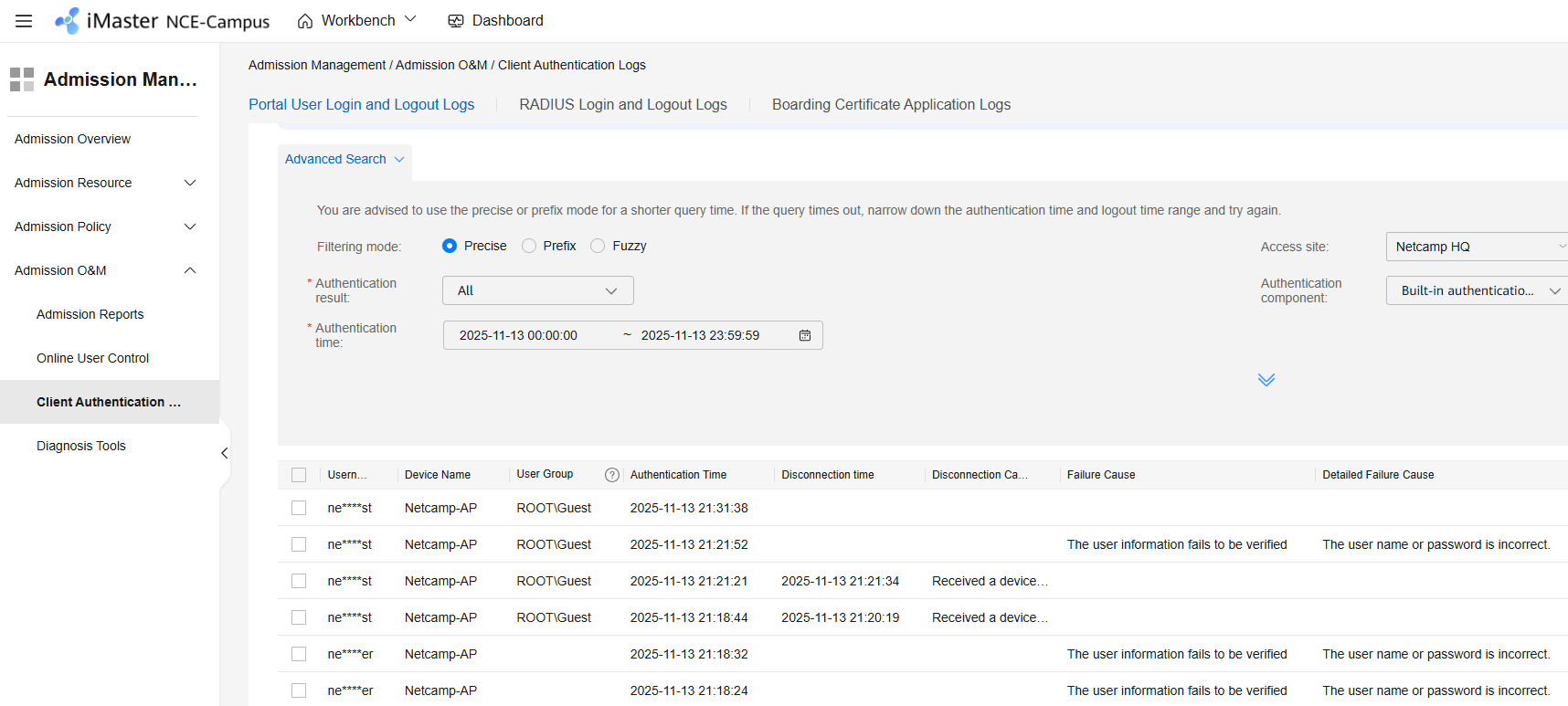Image resolution: width=1568 pixels, height=706 pixels.
Task: Open the hamburger main menu
Action: [24, 21]
